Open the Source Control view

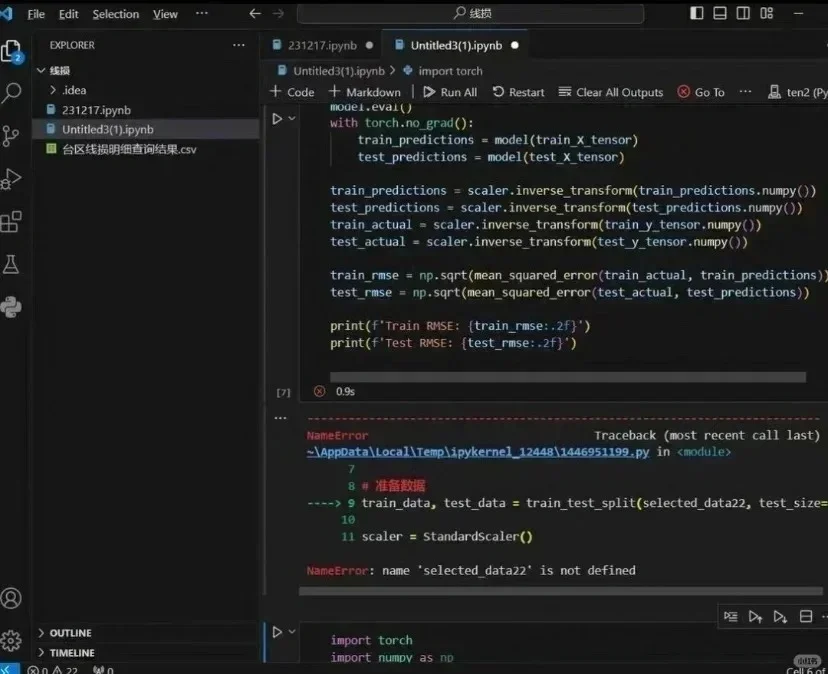coord(11,136)
